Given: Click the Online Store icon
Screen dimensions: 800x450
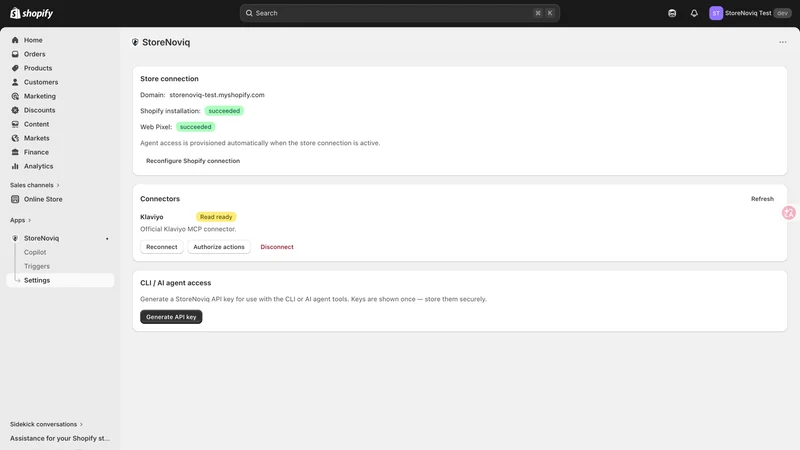Looking at the screenshot, I should [x=15, y=199].
